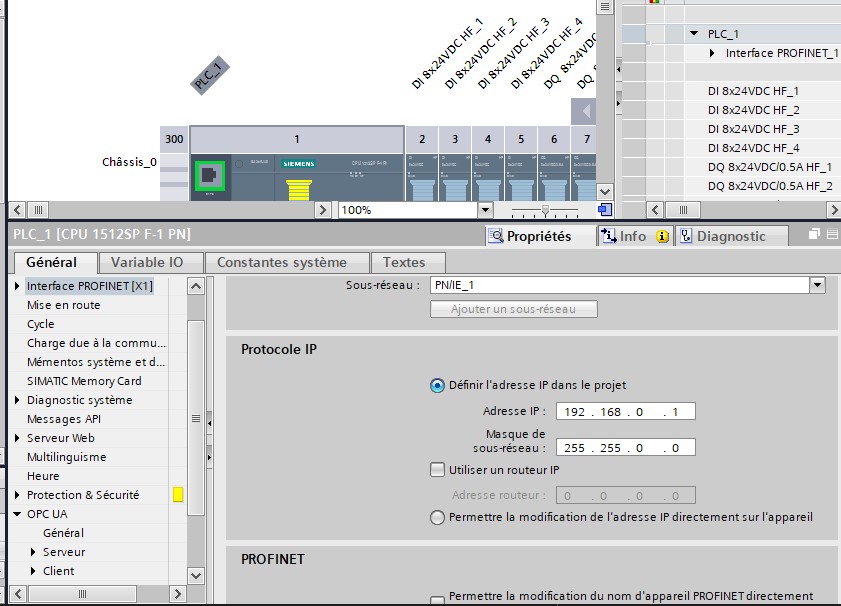Float the inspector window using its title icon

[814, 234]
